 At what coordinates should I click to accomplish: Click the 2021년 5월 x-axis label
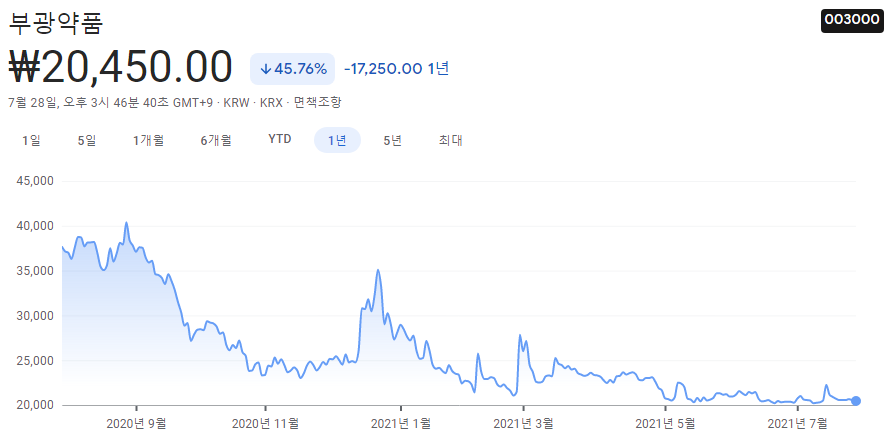click(x=665, y=423)
